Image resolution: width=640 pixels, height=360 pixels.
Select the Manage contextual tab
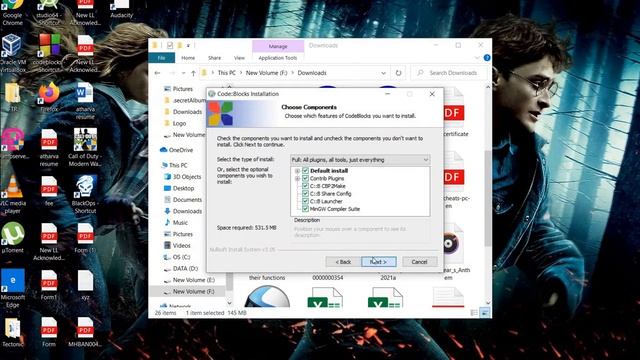[x=278, y=46]
